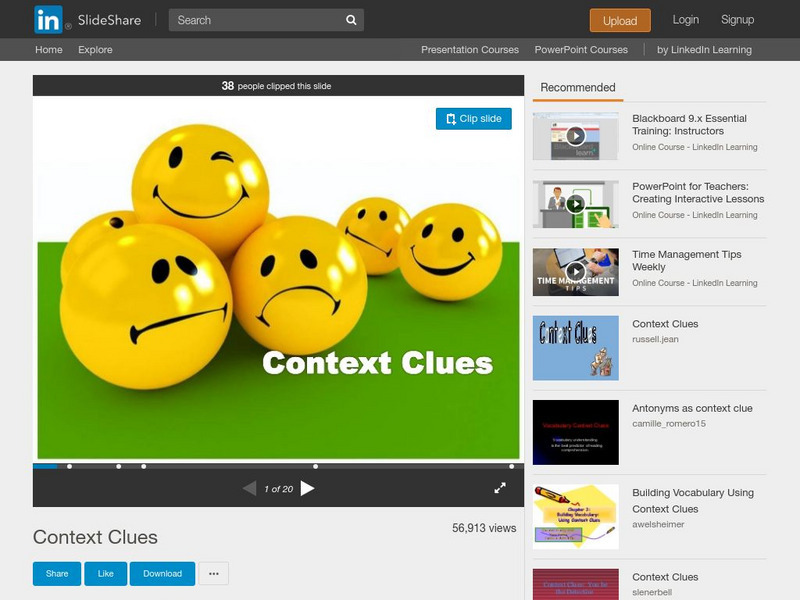Click author name awelsheimer
Viewport: 800px width, 600px height.
point(658,524)
